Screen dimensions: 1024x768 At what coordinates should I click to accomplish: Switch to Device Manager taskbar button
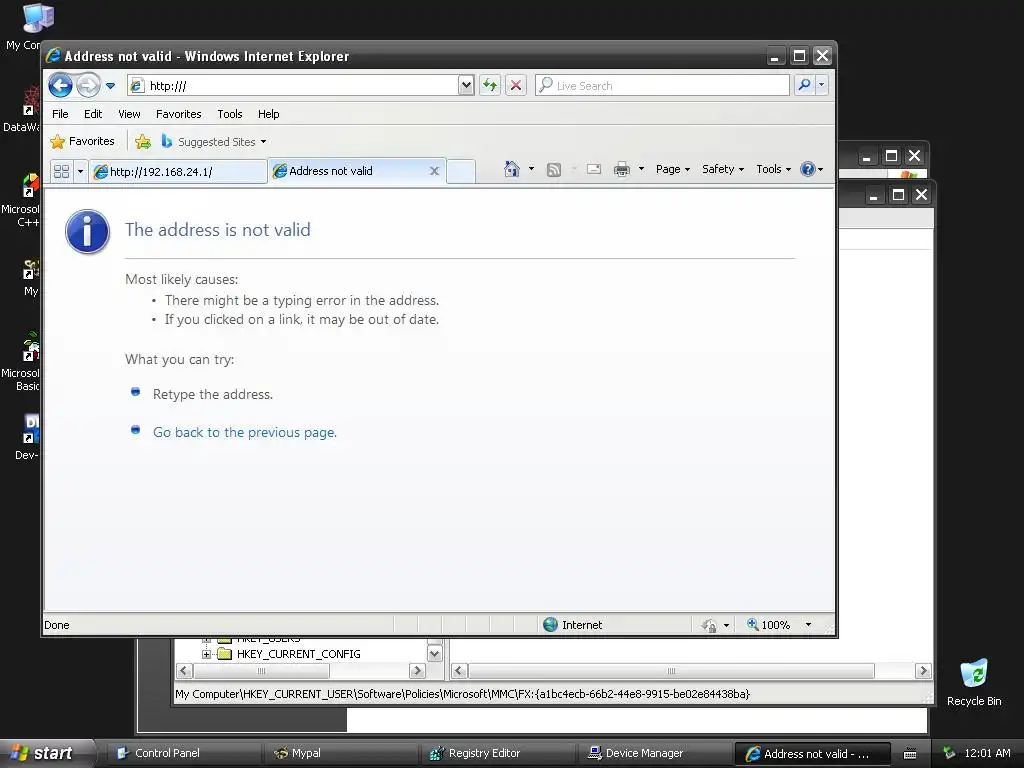654,753
